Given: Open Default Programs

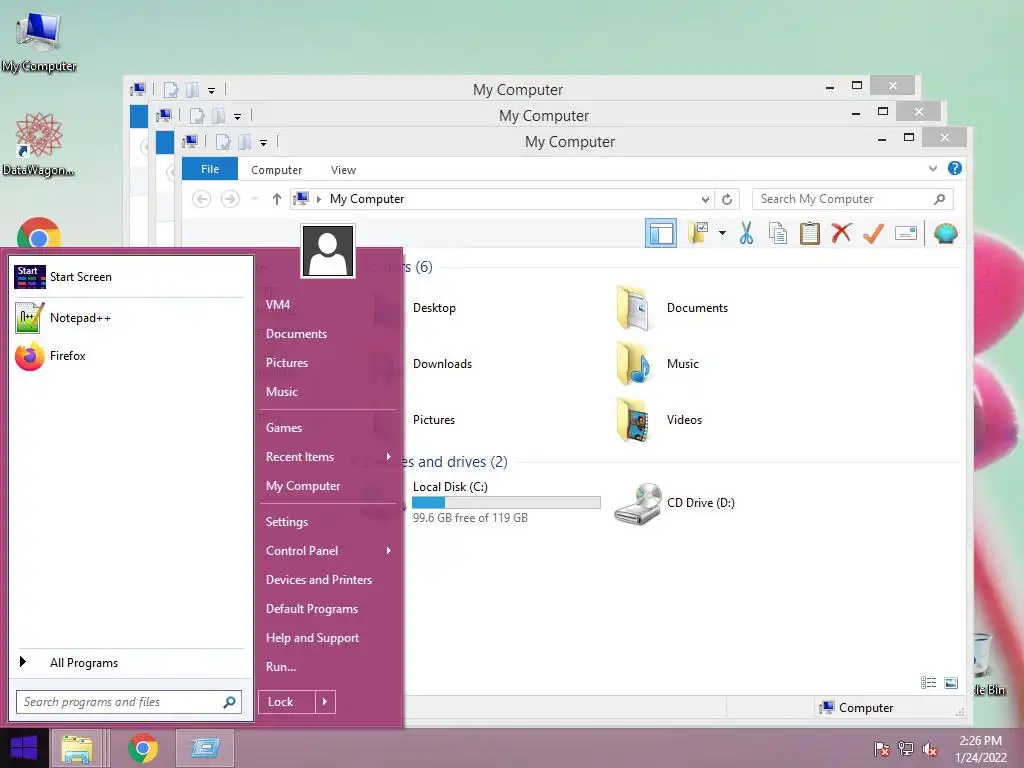Looking at the screenshot, I should click(x=312, y=609).
